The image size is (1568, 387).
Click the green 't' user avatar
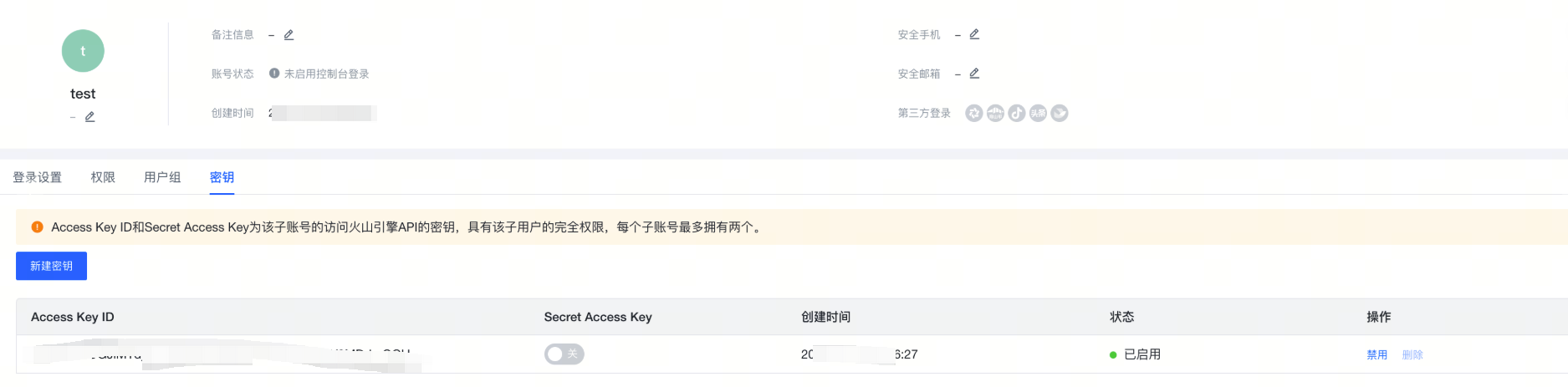click(83, 51)
